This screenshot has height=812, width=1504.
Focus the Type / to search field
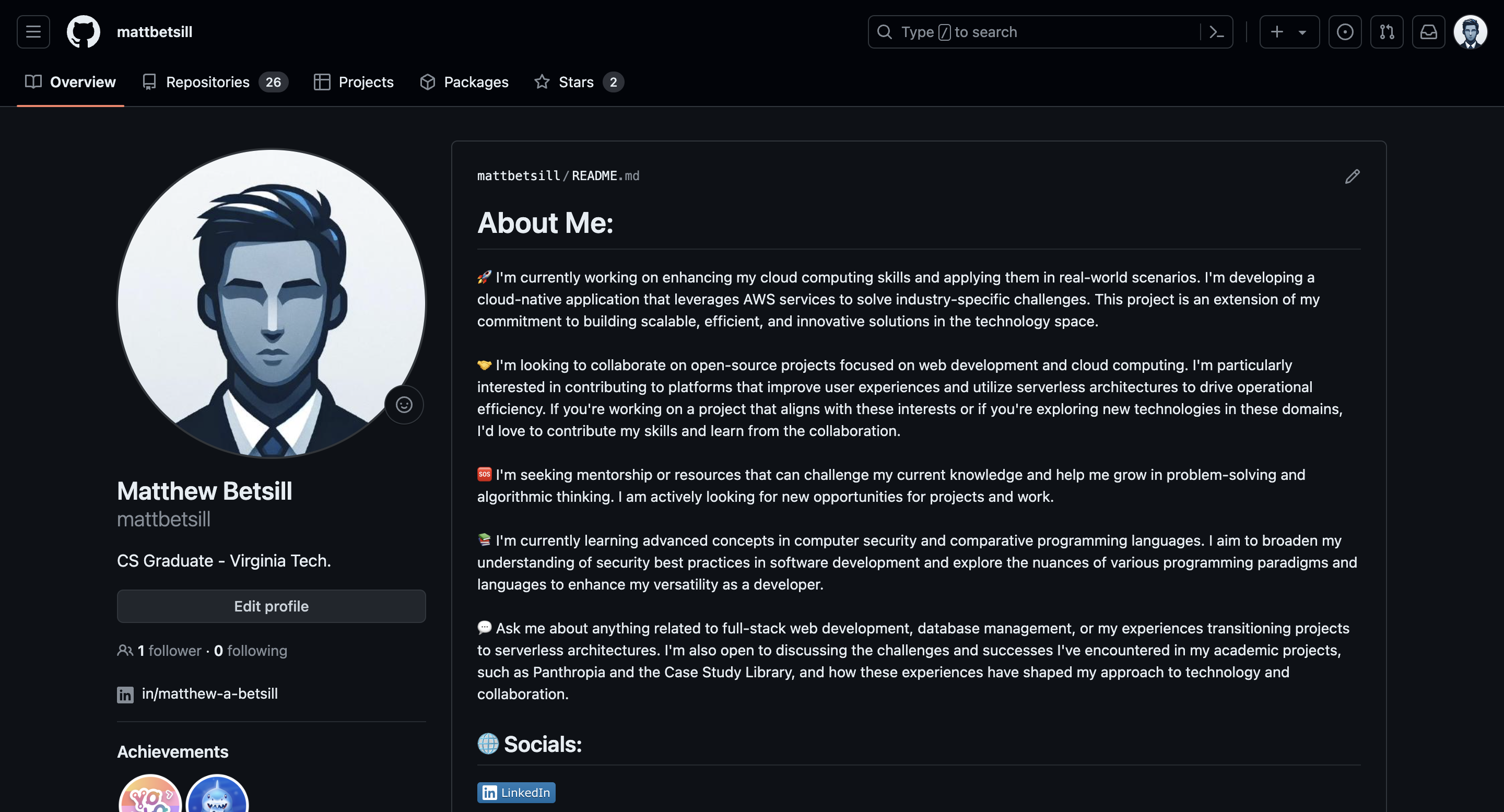[x=1050, y=31]
